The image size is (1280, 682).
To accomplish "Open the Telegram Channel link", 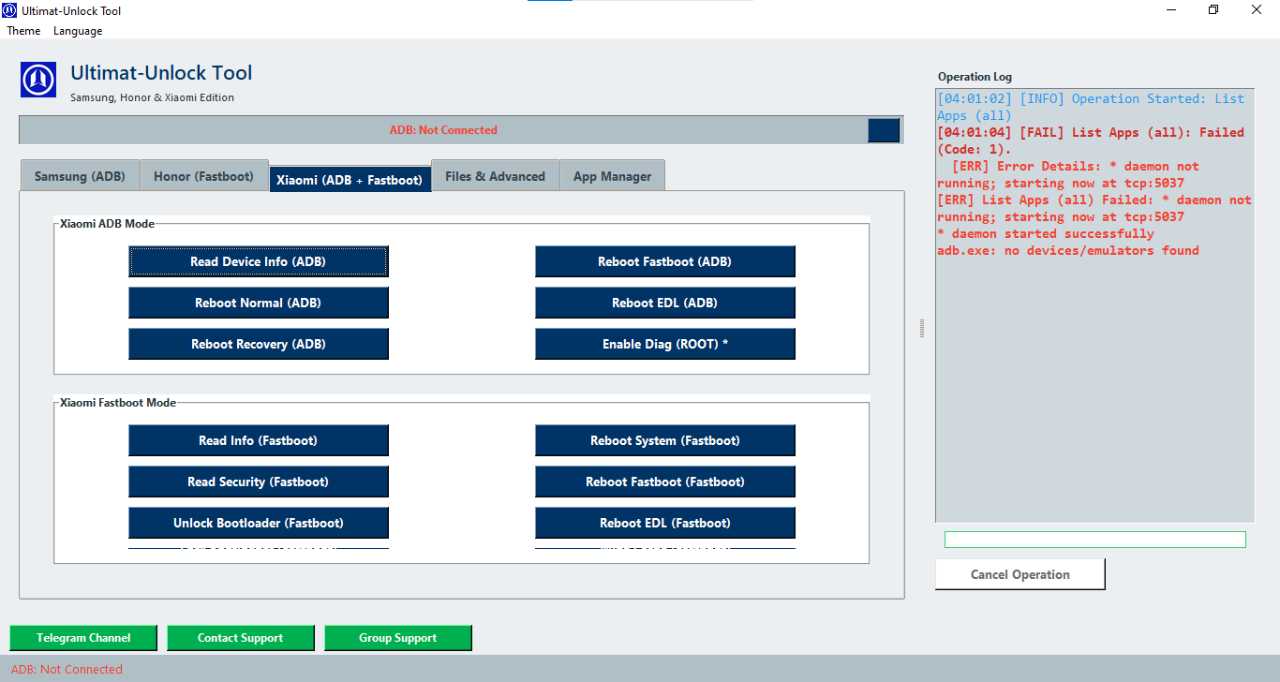I will tap(83, 637).
